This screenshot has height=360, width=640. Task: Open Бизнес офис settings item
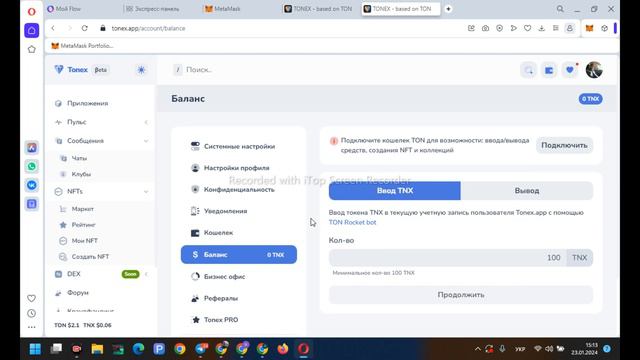(x=239, y=276)
